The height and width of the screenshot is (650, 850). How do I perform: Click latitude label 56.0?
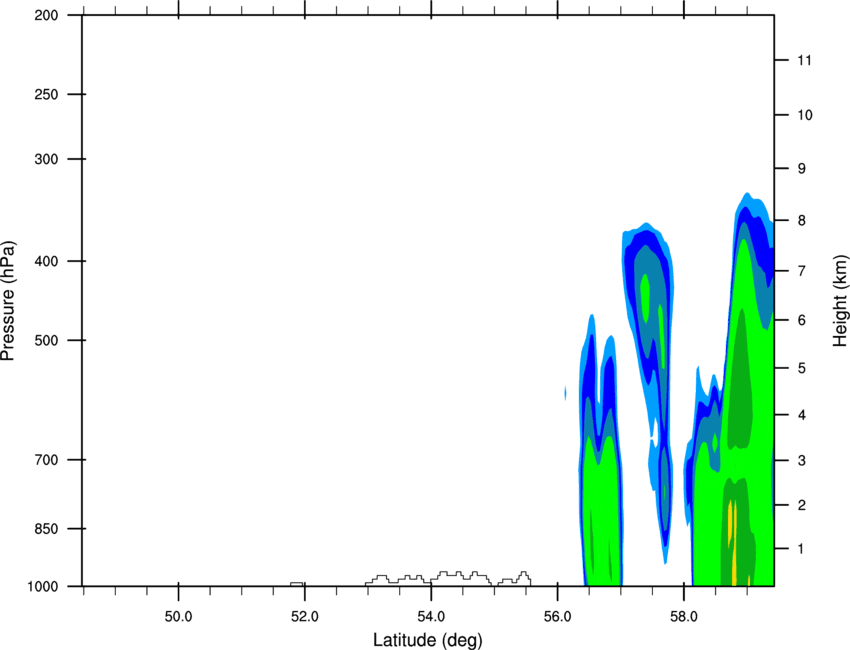[558, 617]
